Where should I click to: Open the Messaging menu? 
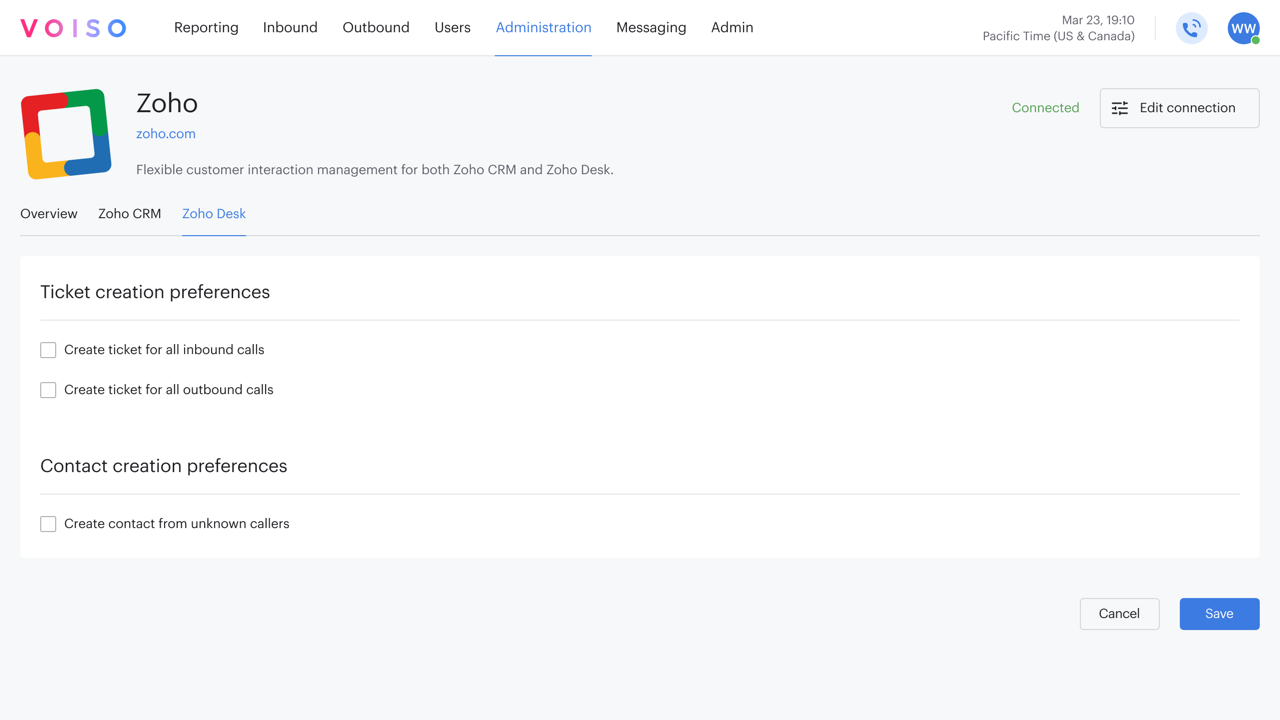(651, 28)
